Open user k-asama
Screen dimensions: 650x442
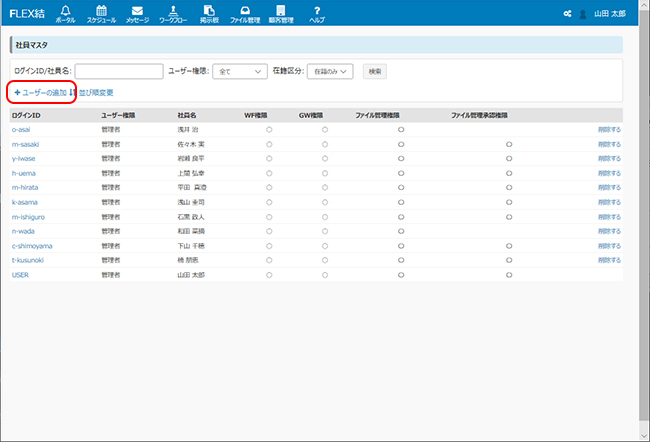click(24, 202)
